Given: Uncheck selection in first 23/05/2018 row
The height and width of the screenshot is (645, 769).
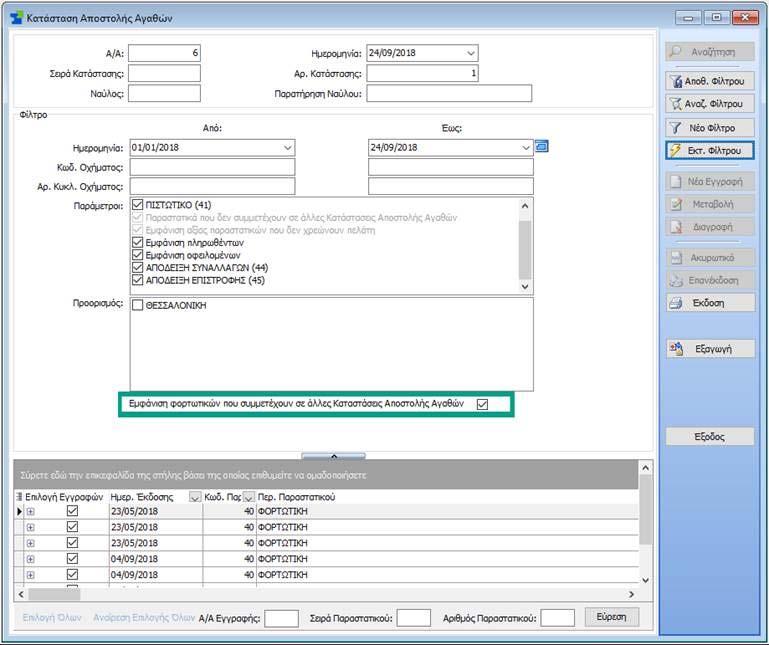Looking at the screenshot, I should click(x=72, y=511).
